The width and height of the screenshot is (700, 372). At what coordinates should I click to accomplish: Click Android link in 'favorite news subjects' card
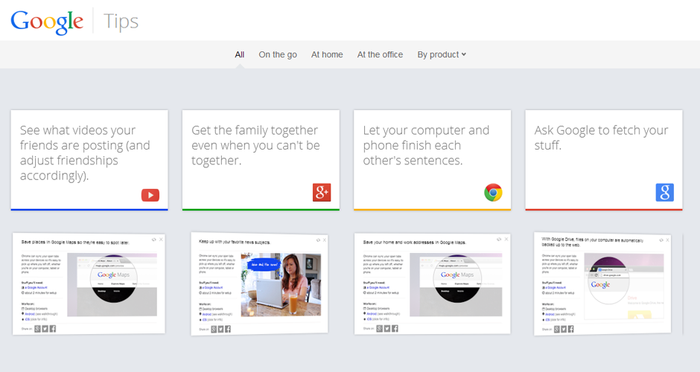(208, 314)
